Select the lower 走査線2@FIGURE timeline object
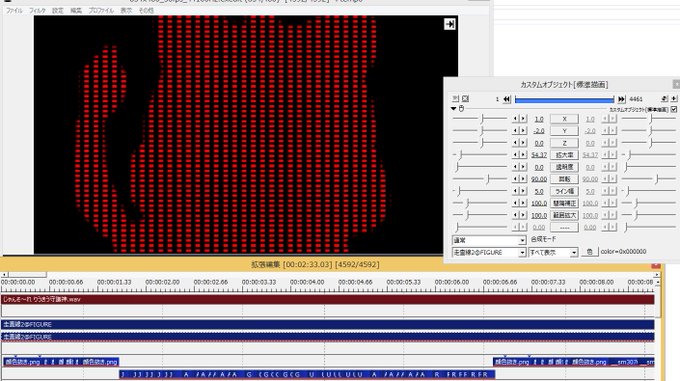The height and width of the screenshot is (381, 680). tap(328, 336)
